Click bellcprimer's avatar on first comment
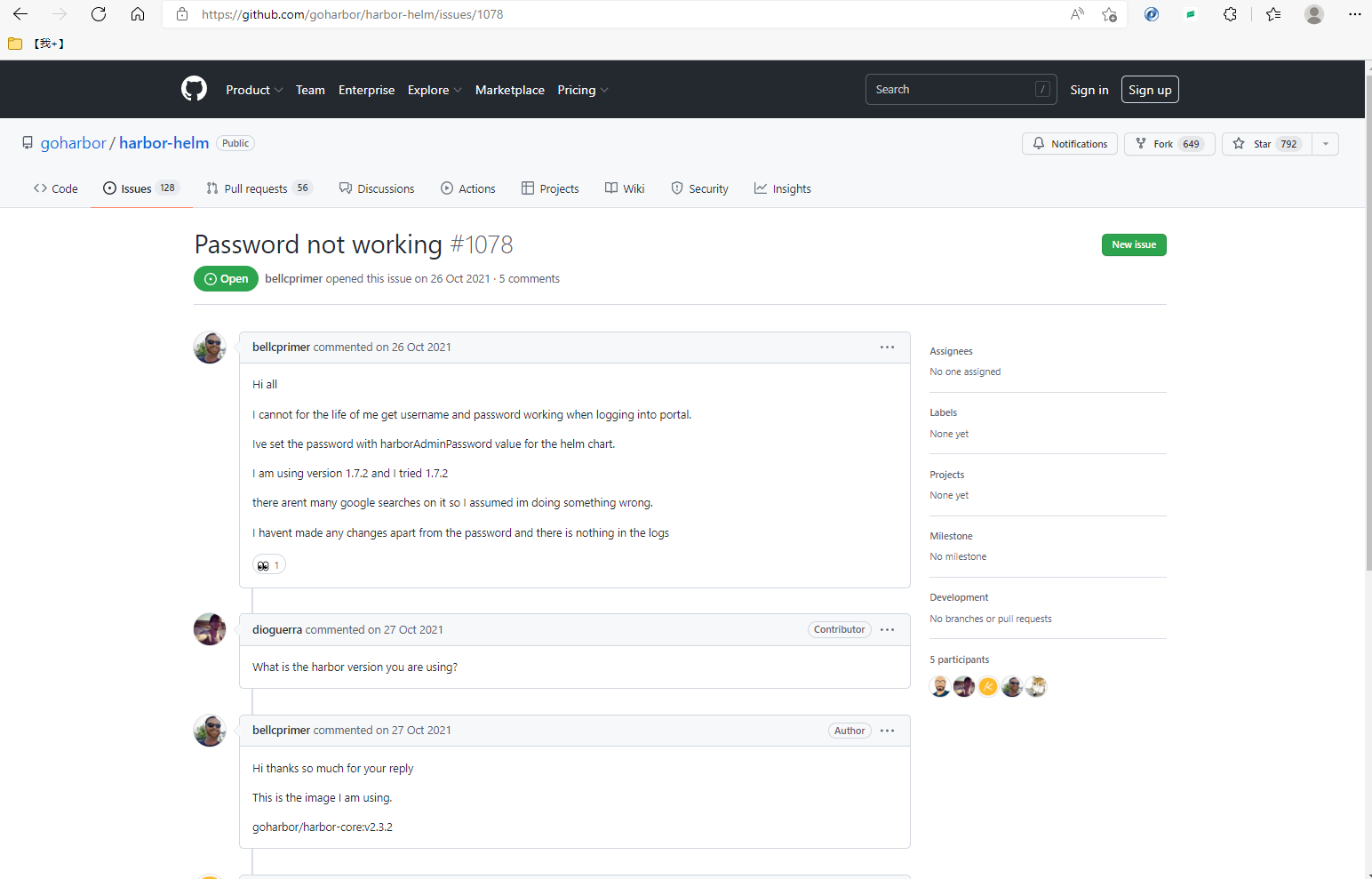The image size is (1372, 879). (x=210, y=348)
